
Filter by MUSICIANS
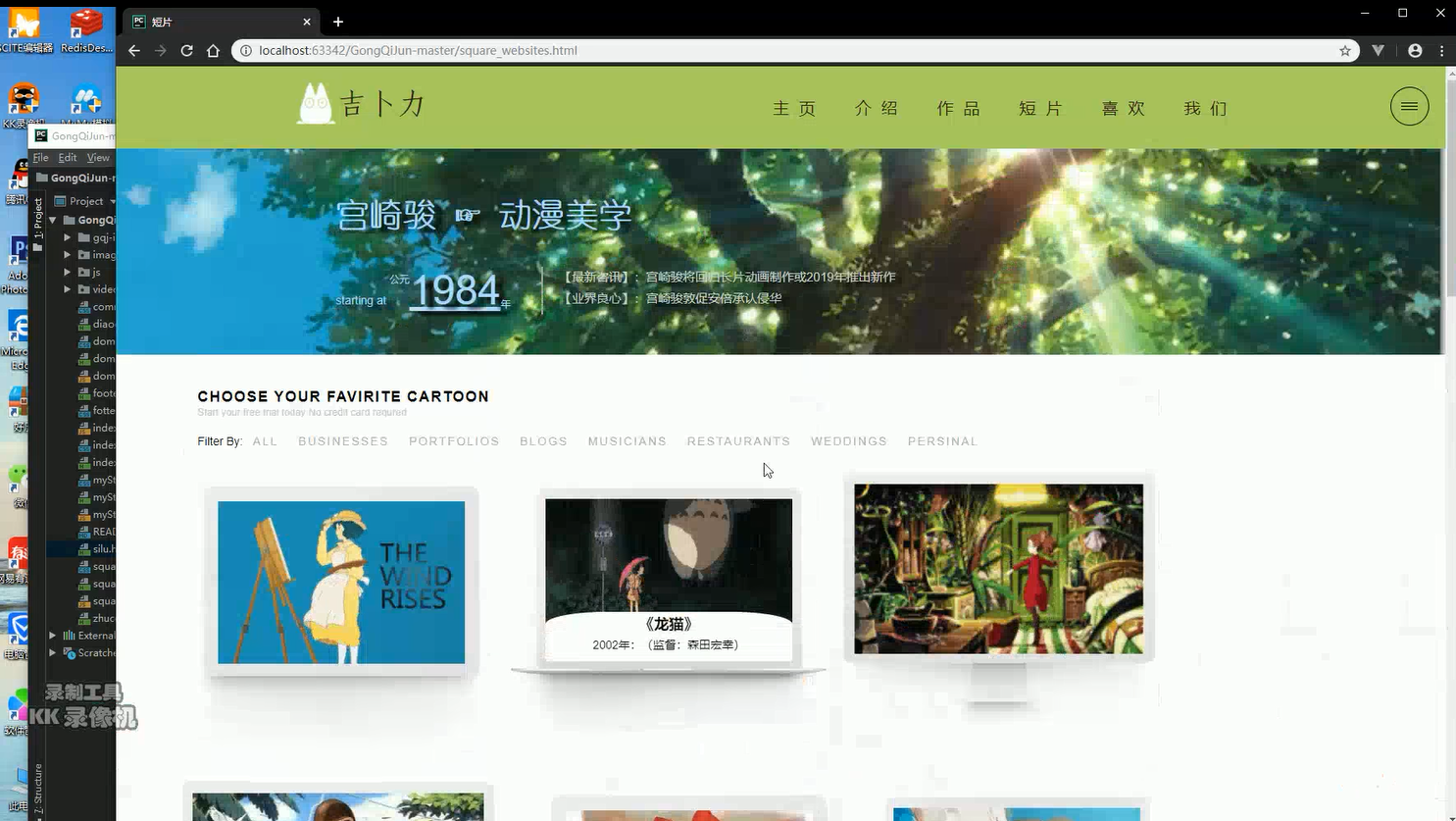[628, 441]
